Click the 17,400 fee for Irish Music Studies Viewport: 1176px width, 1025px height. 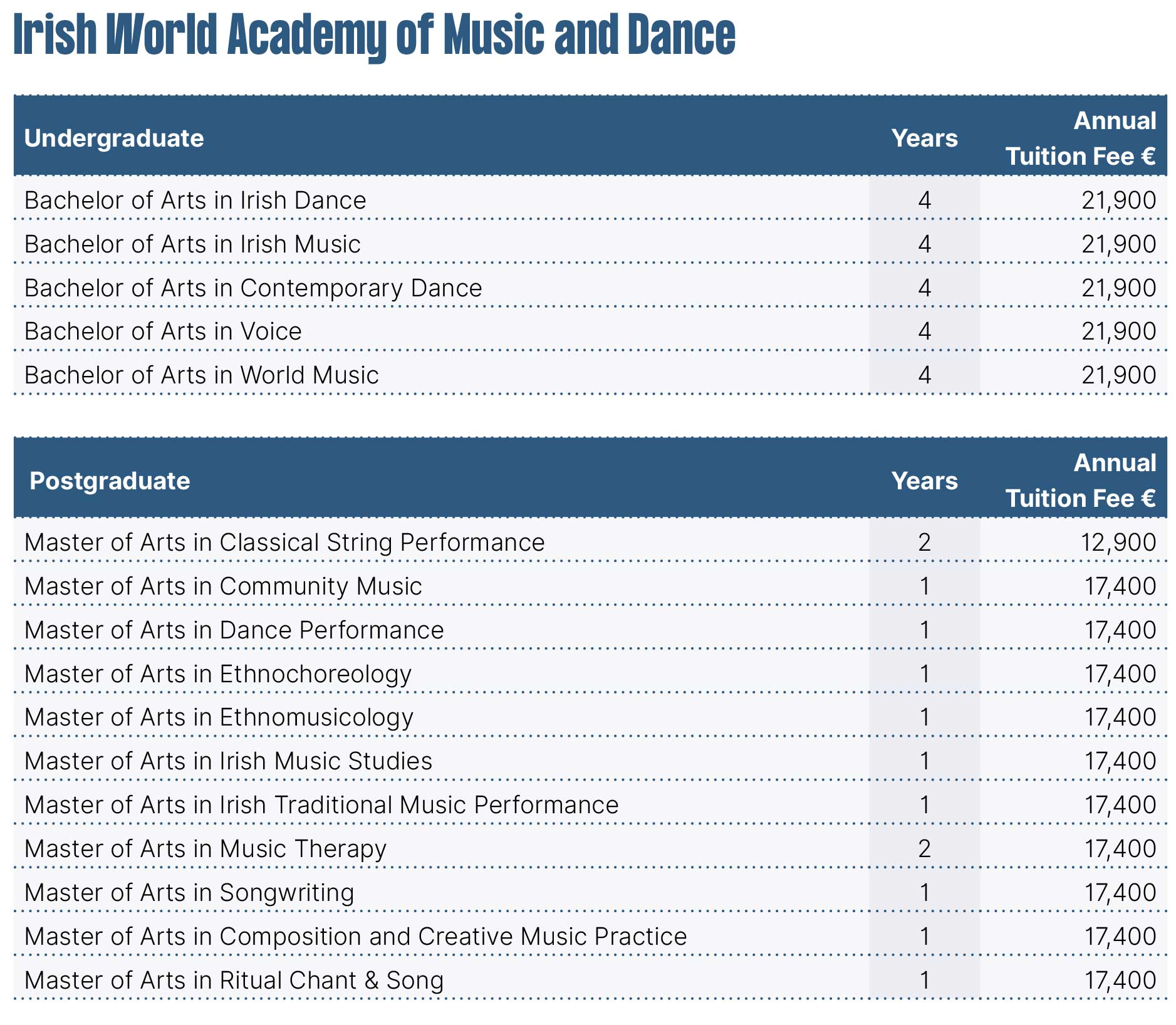coord(1120,761)
